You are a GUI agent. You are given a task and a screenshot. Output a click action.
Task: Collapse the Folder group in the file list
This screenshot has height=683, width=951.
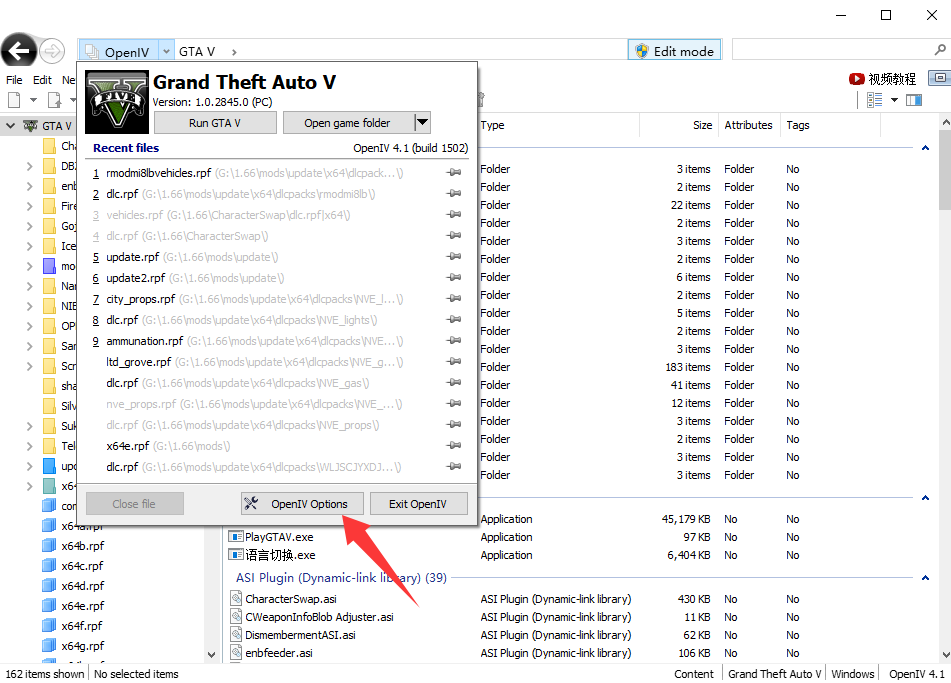[x=925, y=147]
